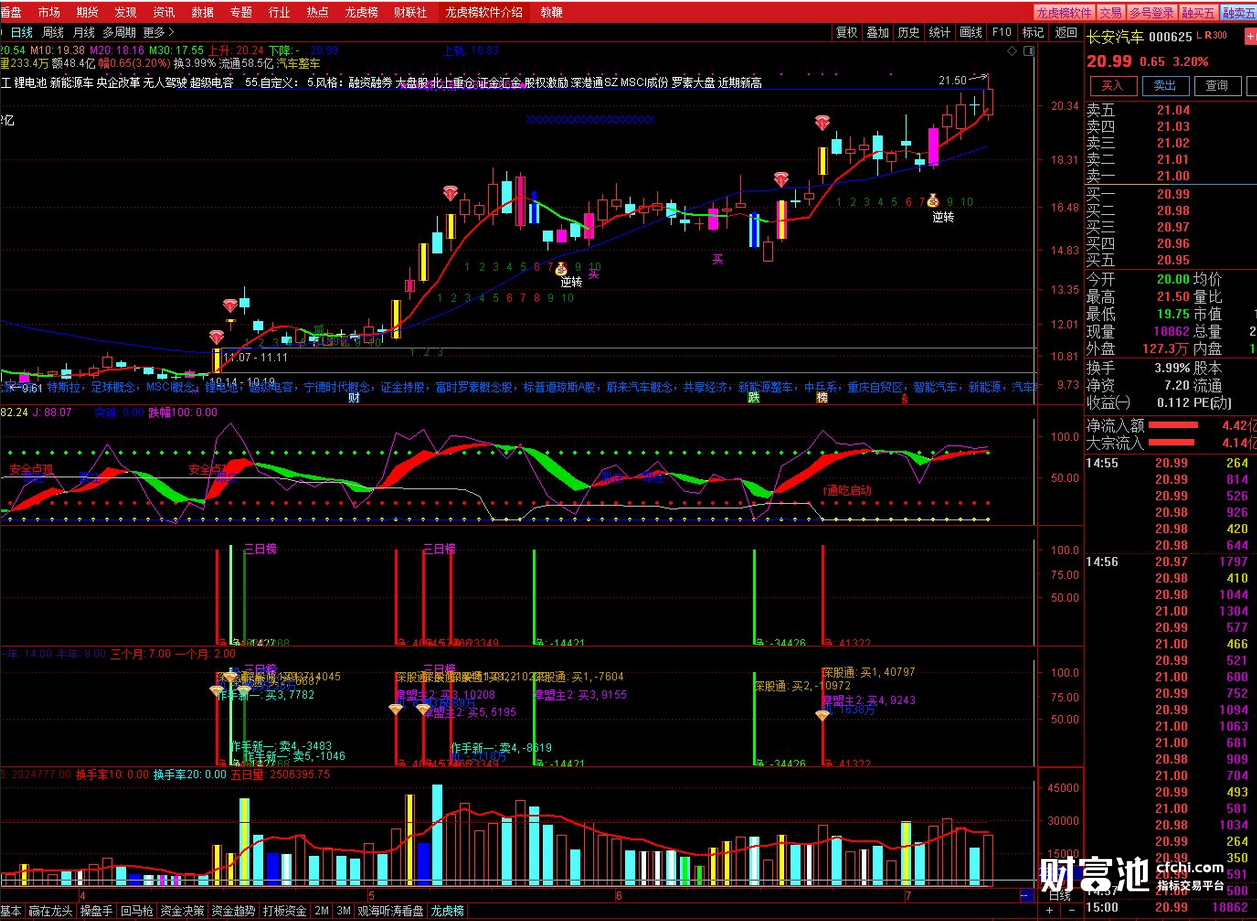This screenshot has width=1257, height=921.
Task: Select the 资金趋势 indicator tab
Action: point(234,911)
